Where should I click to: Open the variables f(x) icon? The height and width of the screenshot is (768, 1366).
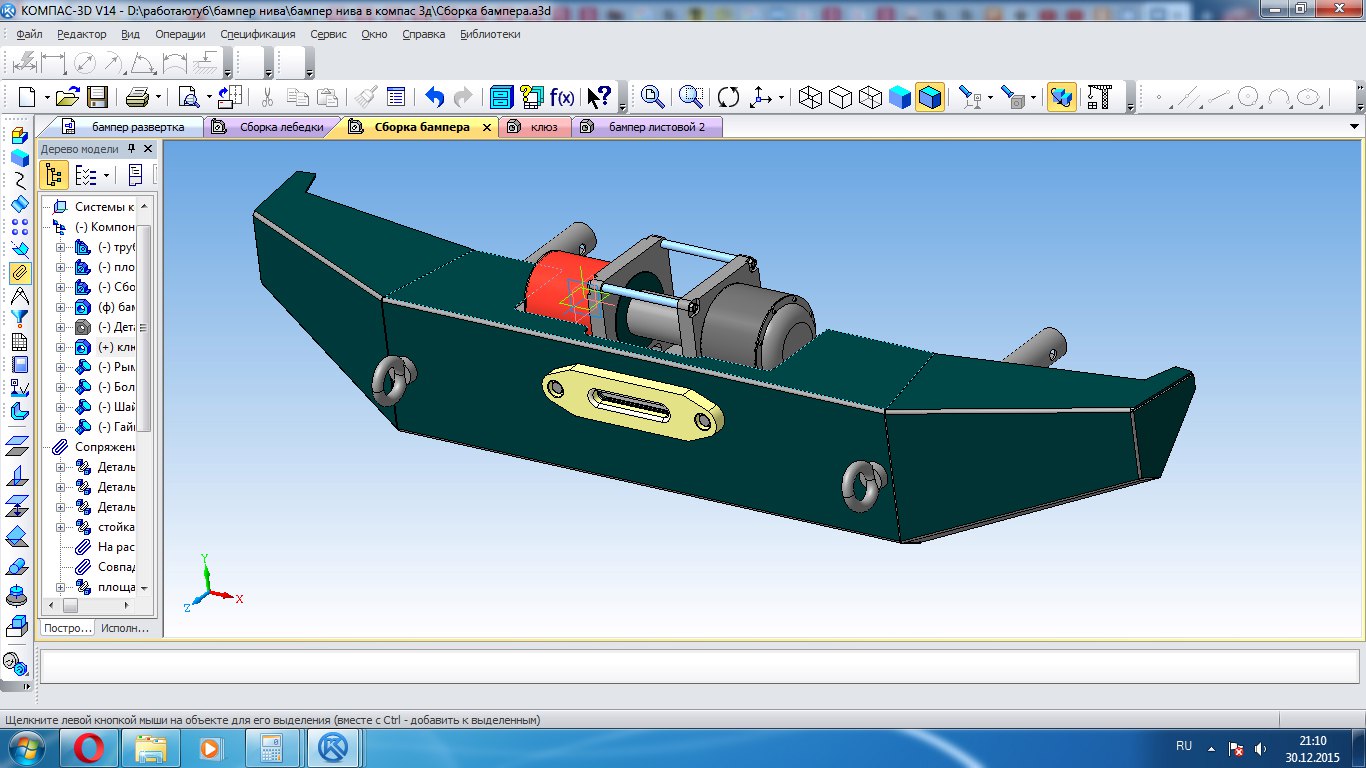(562, 97)
